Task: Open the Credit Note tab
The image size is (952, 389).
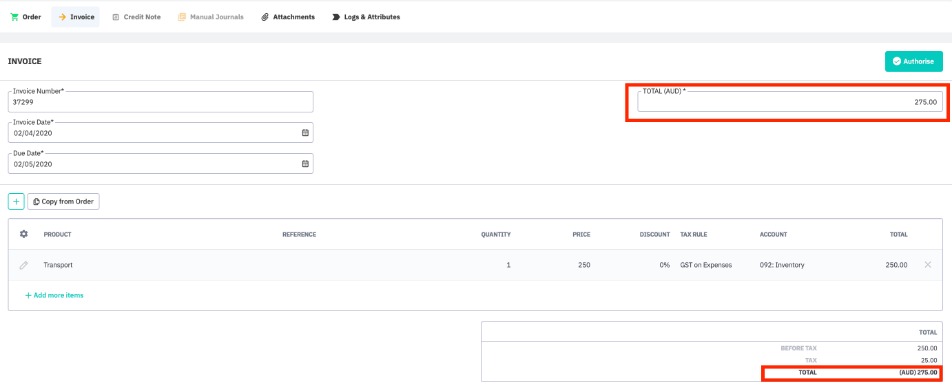Action: 137,17
